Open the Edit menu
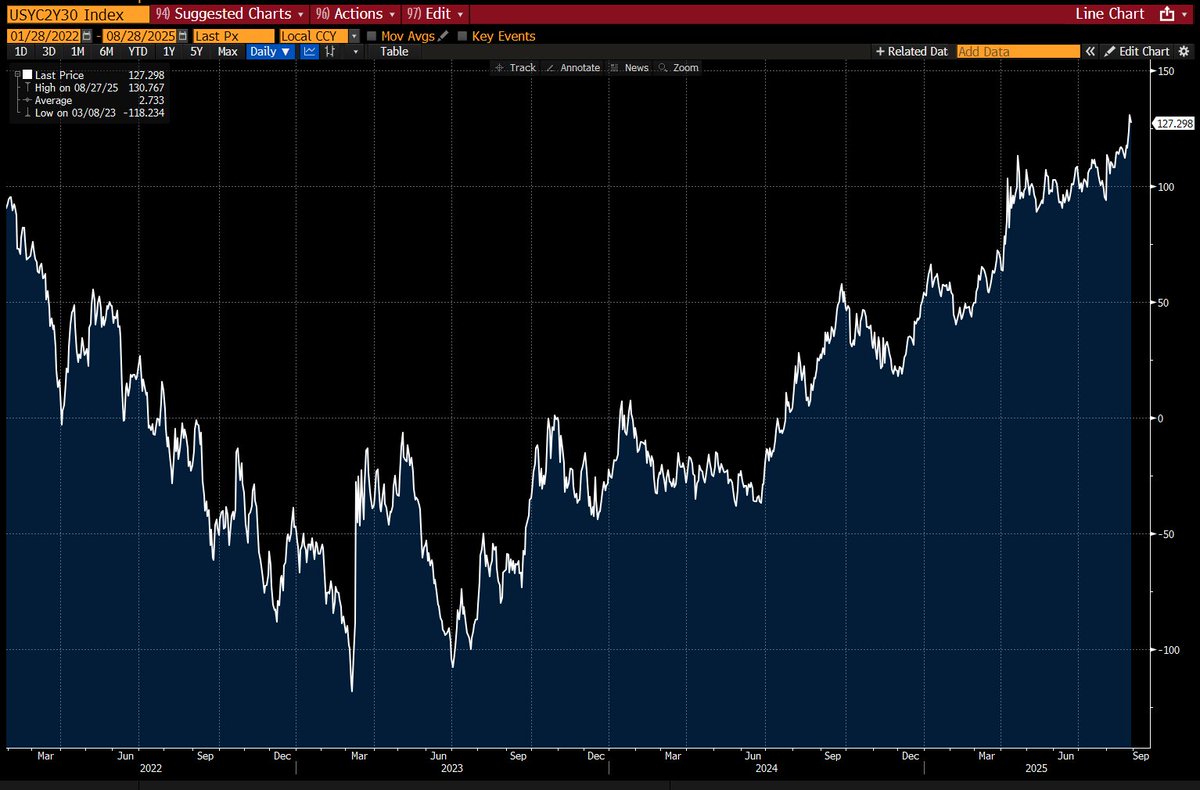 pyautogui.click(x=436, y=14)
